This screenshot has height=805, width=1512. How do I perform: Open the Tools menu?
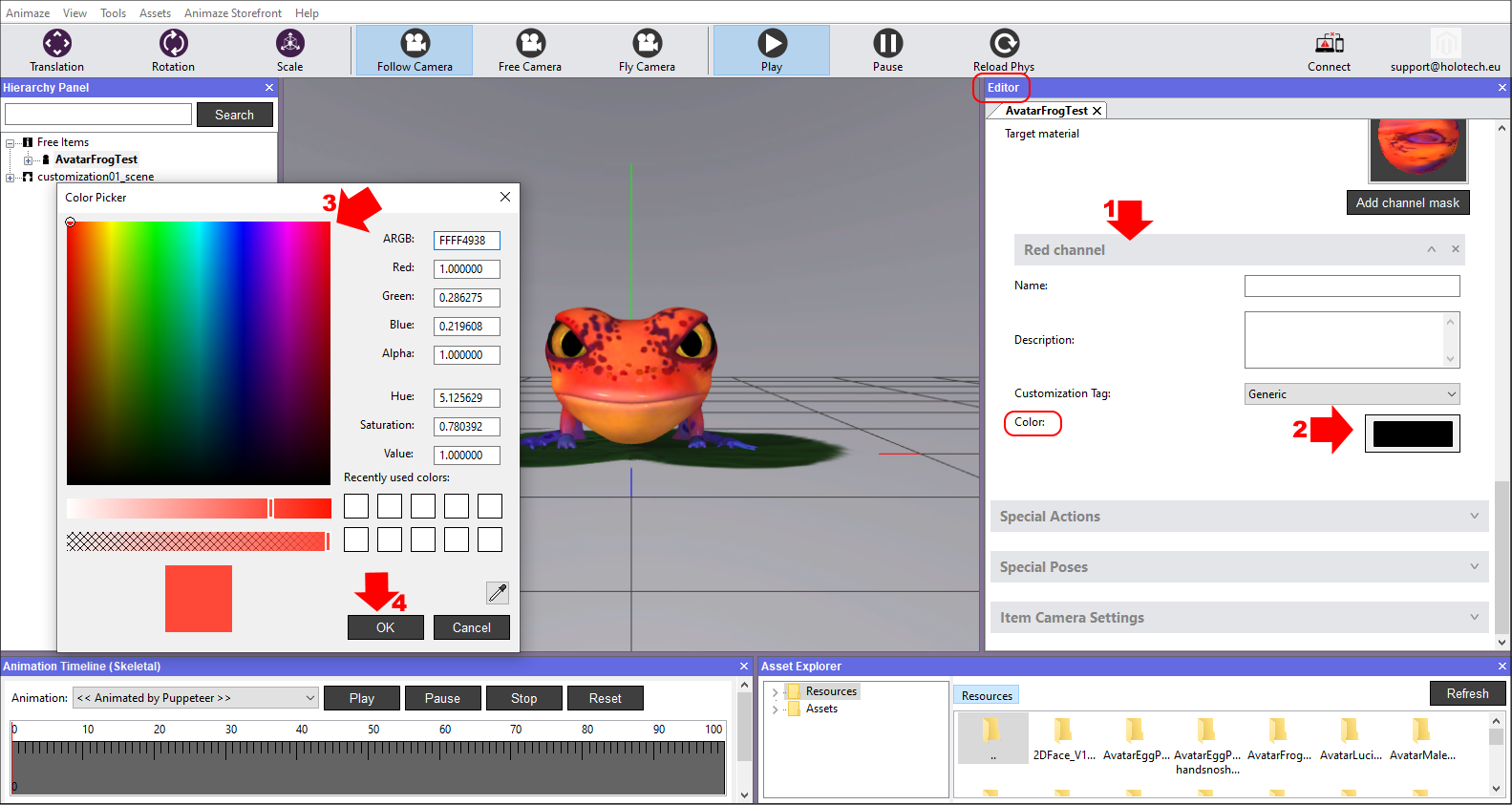114,13
